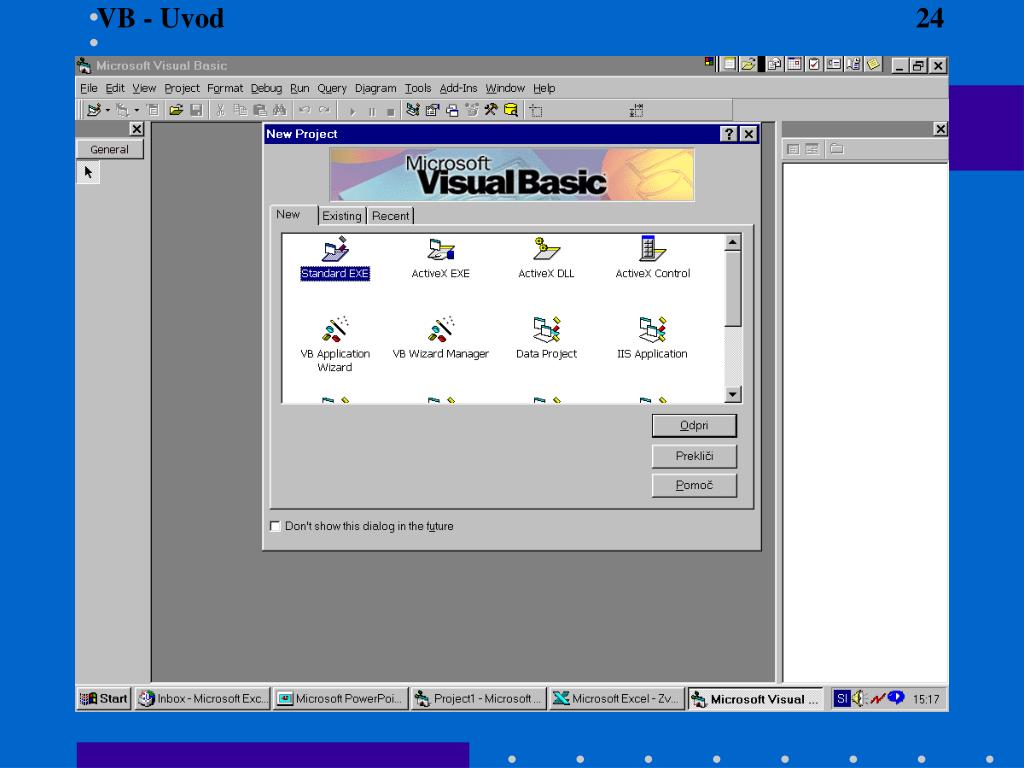Viewport: 1024px width, 768px height.
Task: Open the Menu Editor toolbar icon
Action: (153, 110)
